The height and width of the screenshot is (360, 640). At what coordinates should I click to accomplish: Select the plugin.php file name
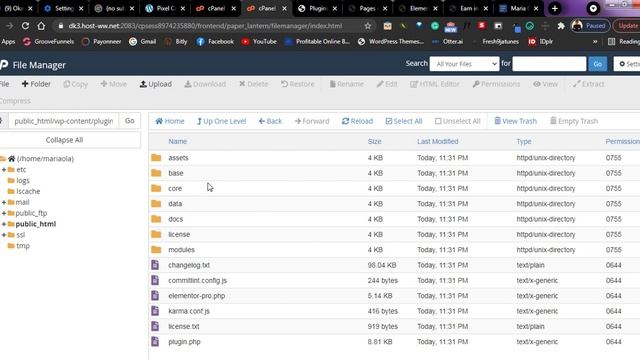pyautogui.click(x=184, y=342)
